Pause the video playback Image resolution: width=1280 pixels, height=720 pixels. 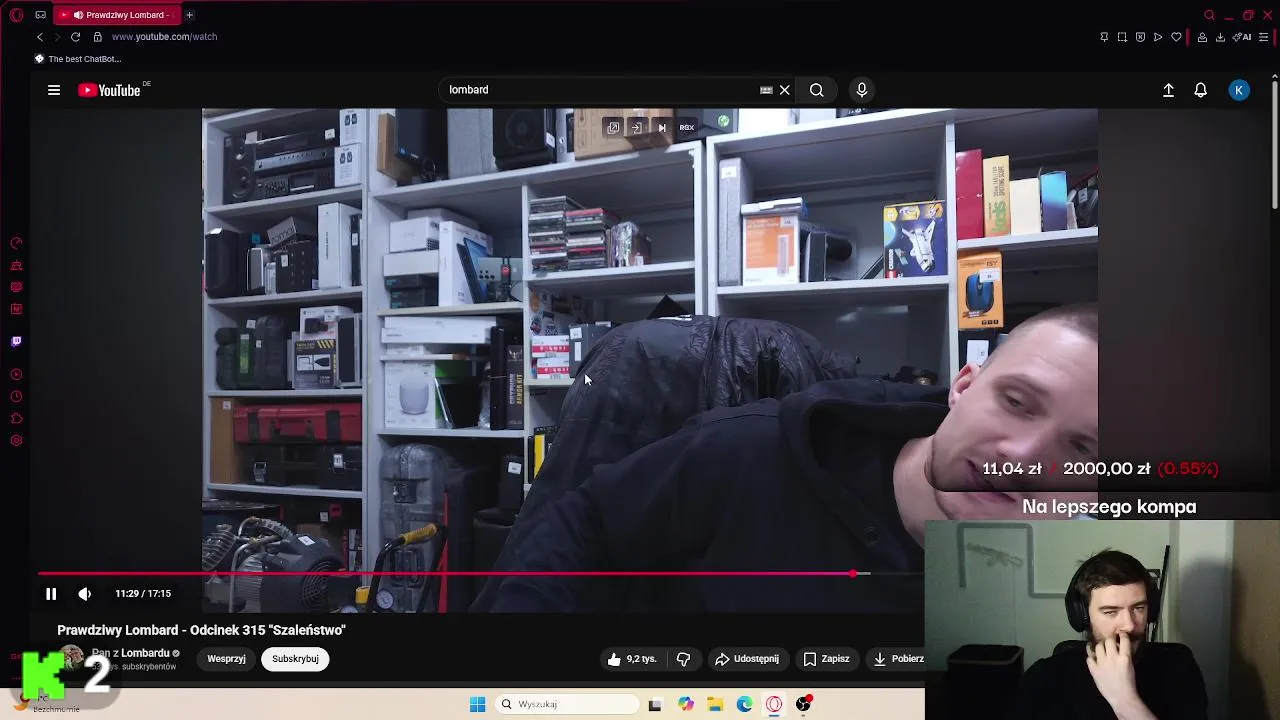[51, 594]
